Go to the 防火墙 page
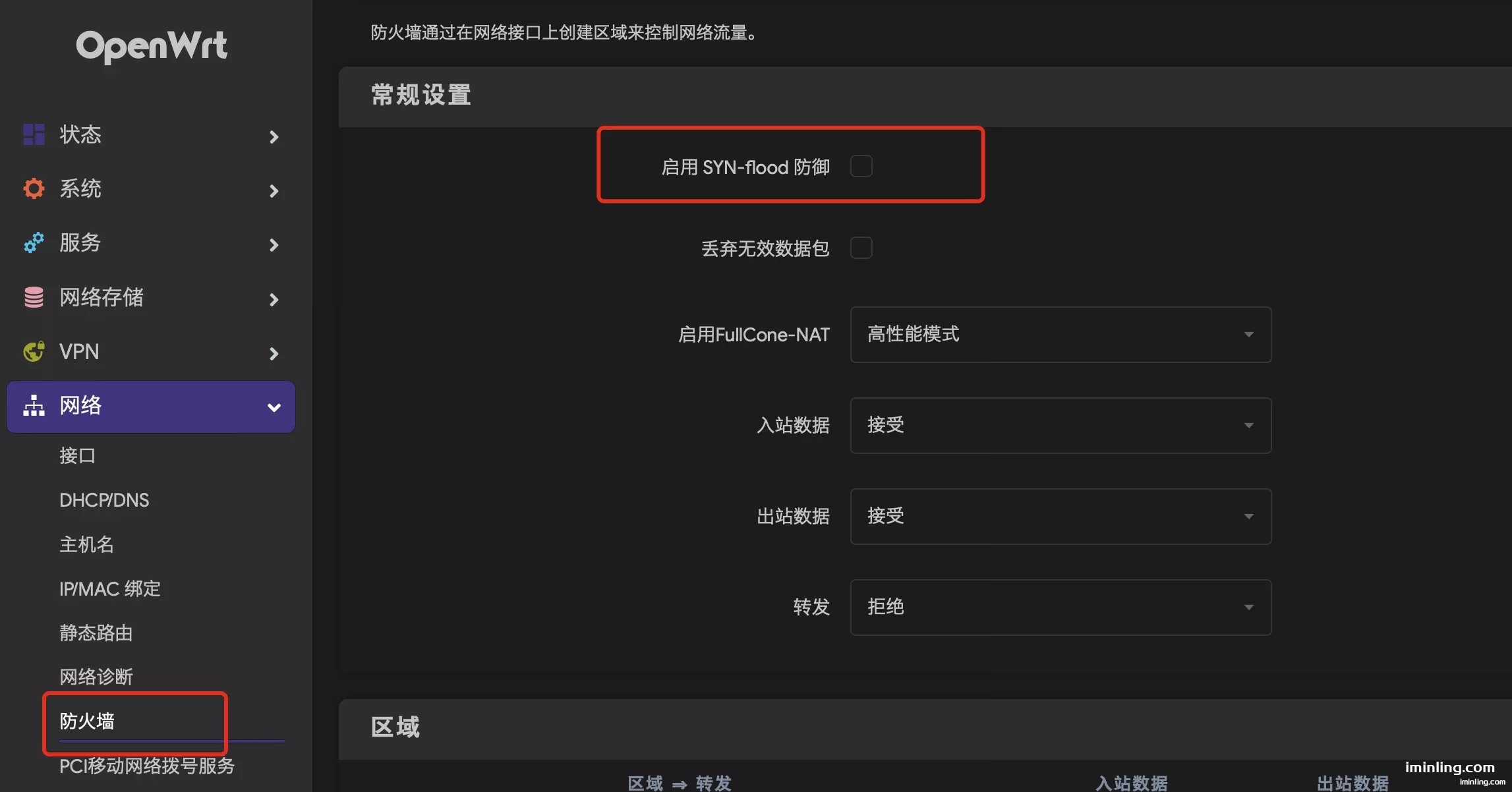Screen dimensions: 1512x792 87,721
